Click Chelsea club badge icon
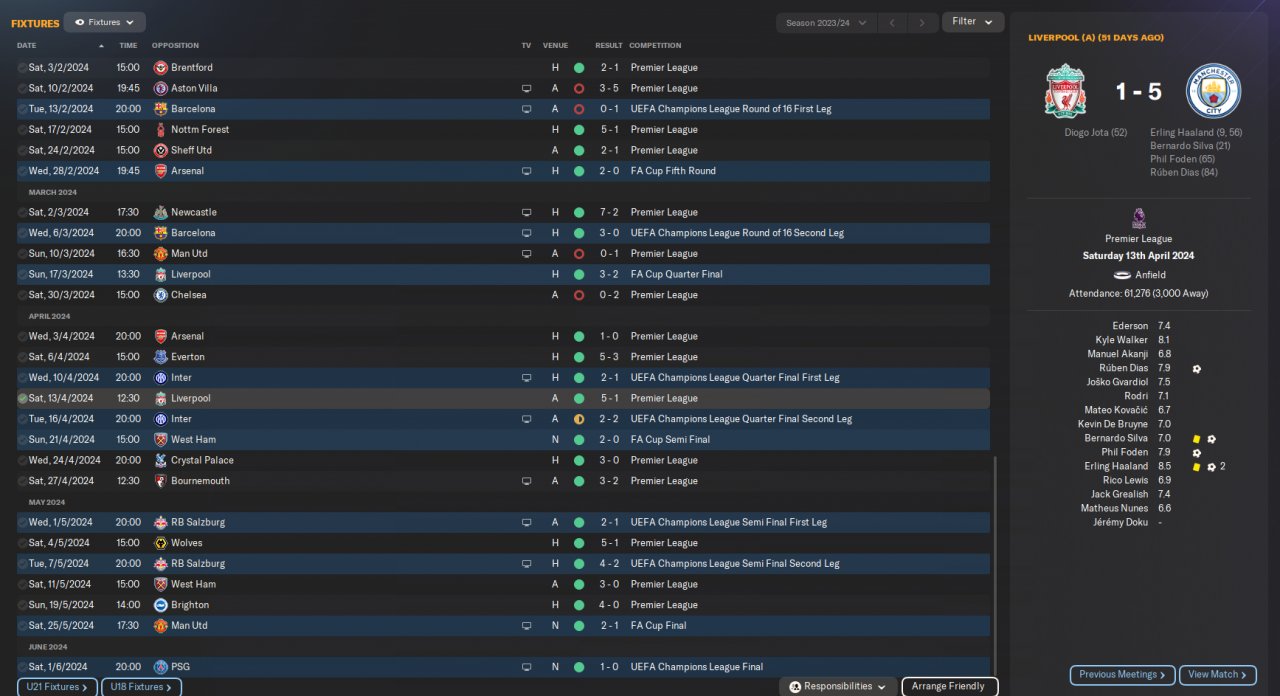Image resolution: width=1280 pixels, height=696 pixels. 160,295
